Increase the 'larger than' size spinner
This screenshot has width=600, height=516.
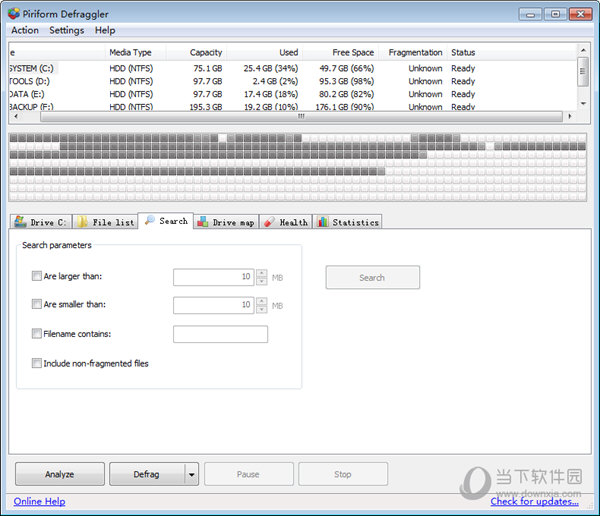tap(262, 273)
